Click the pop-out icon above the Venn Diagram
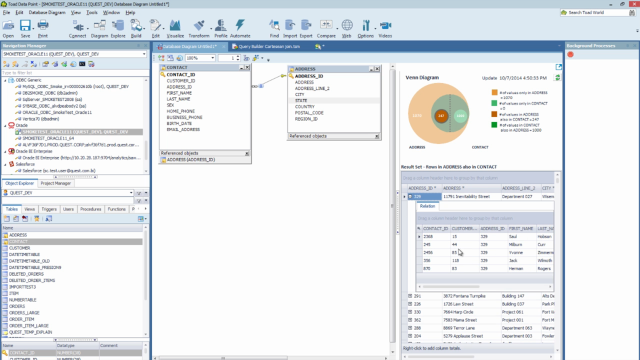Image resolution: width=640 pixels, height=360 pixels. click(x=559, y=67)
